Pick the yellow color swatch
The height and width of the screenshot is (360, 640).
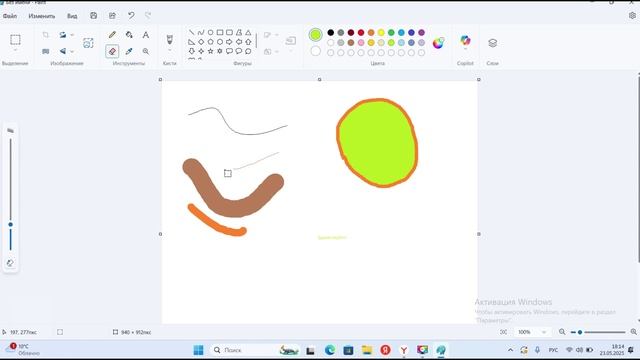point(381,33)
